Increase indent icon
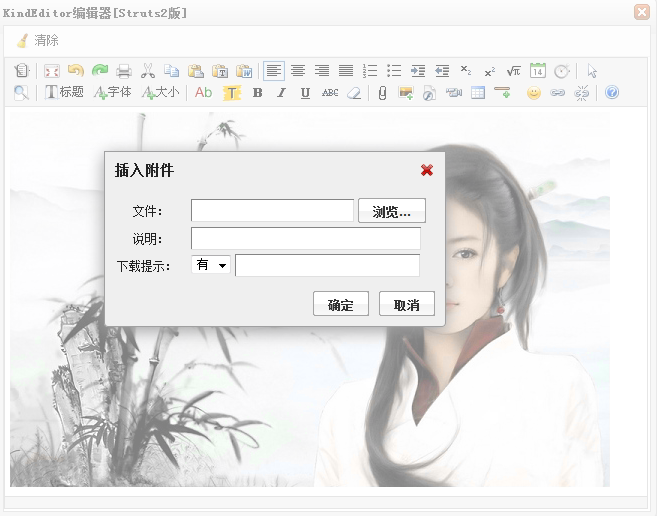Image resolution: width=657 pixels, height=516 pixels. 418,70
